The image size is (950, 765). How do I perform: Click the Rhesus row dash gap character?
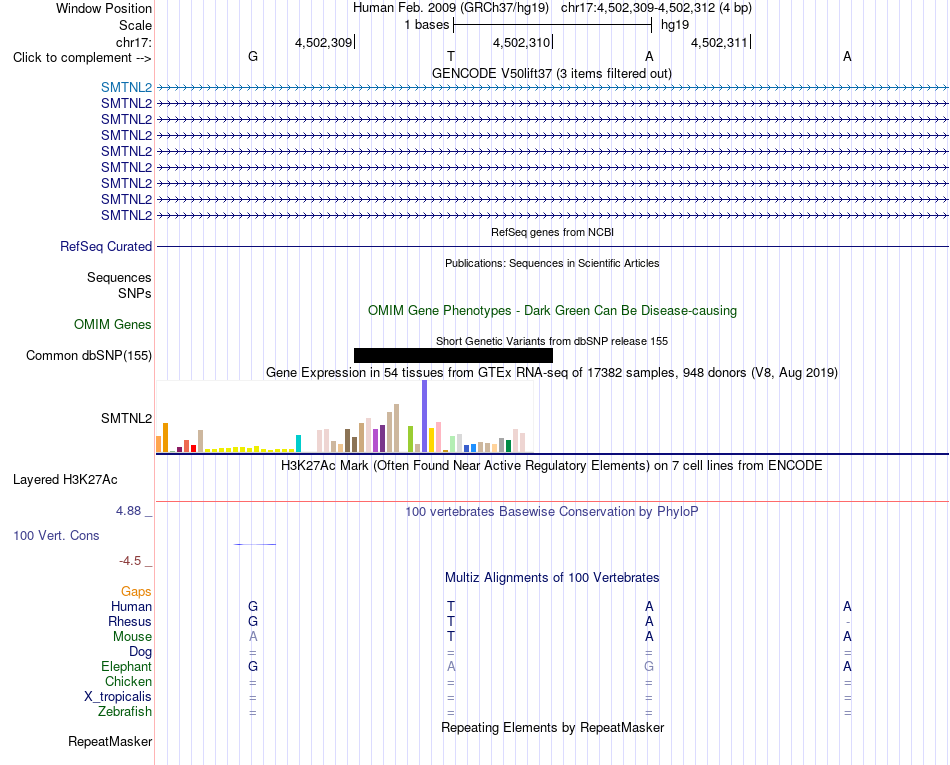tap(848, 622)
